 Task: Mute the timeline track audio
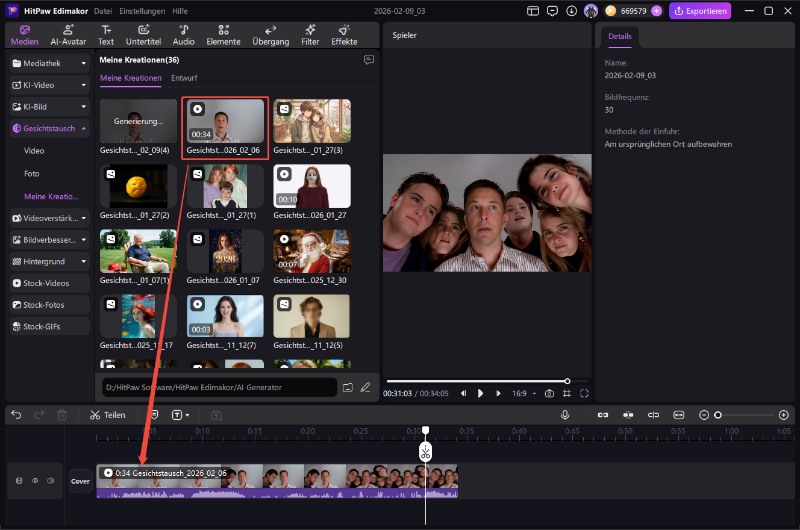51,481
